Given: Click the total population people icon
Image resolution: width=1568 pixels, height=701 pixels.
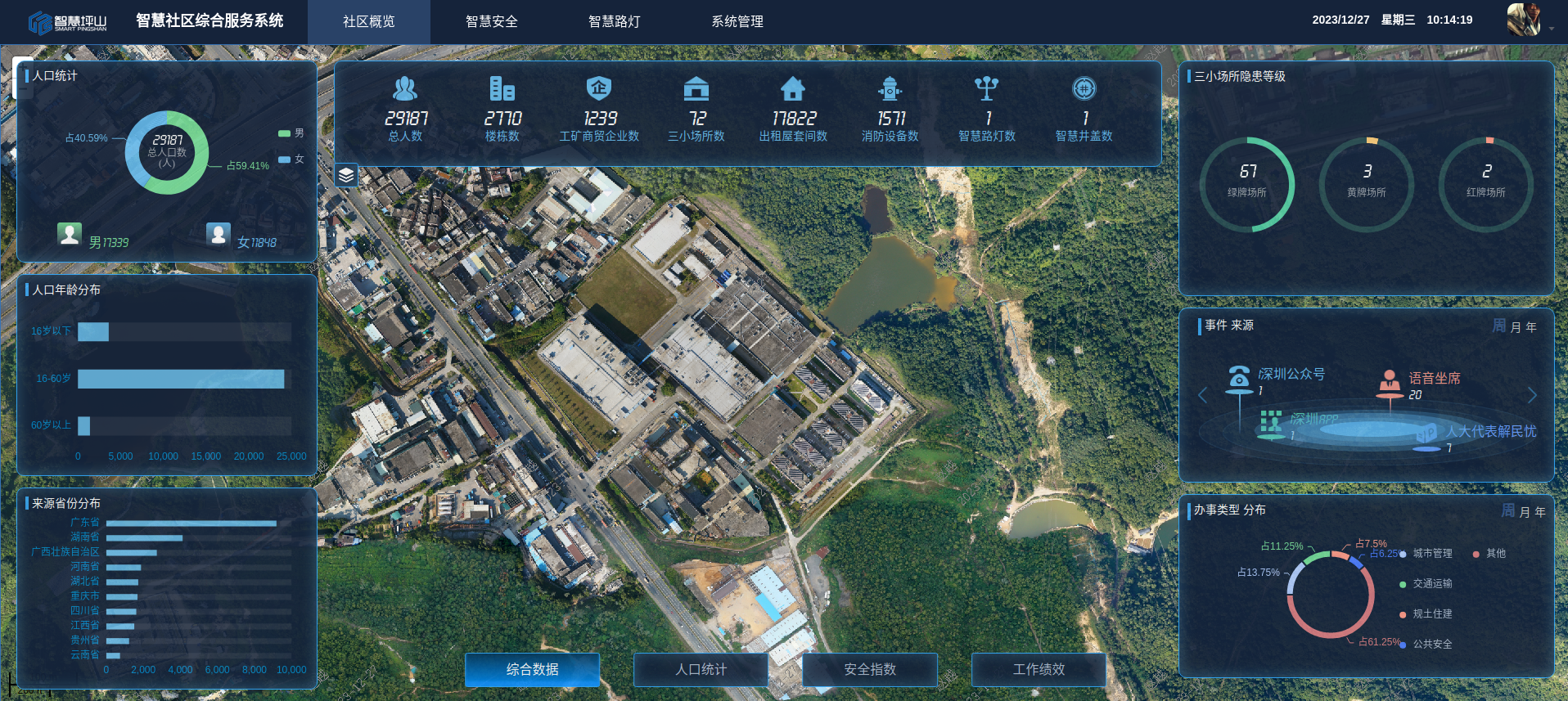Looking at the screenshot, I should (x=405, y=88).
